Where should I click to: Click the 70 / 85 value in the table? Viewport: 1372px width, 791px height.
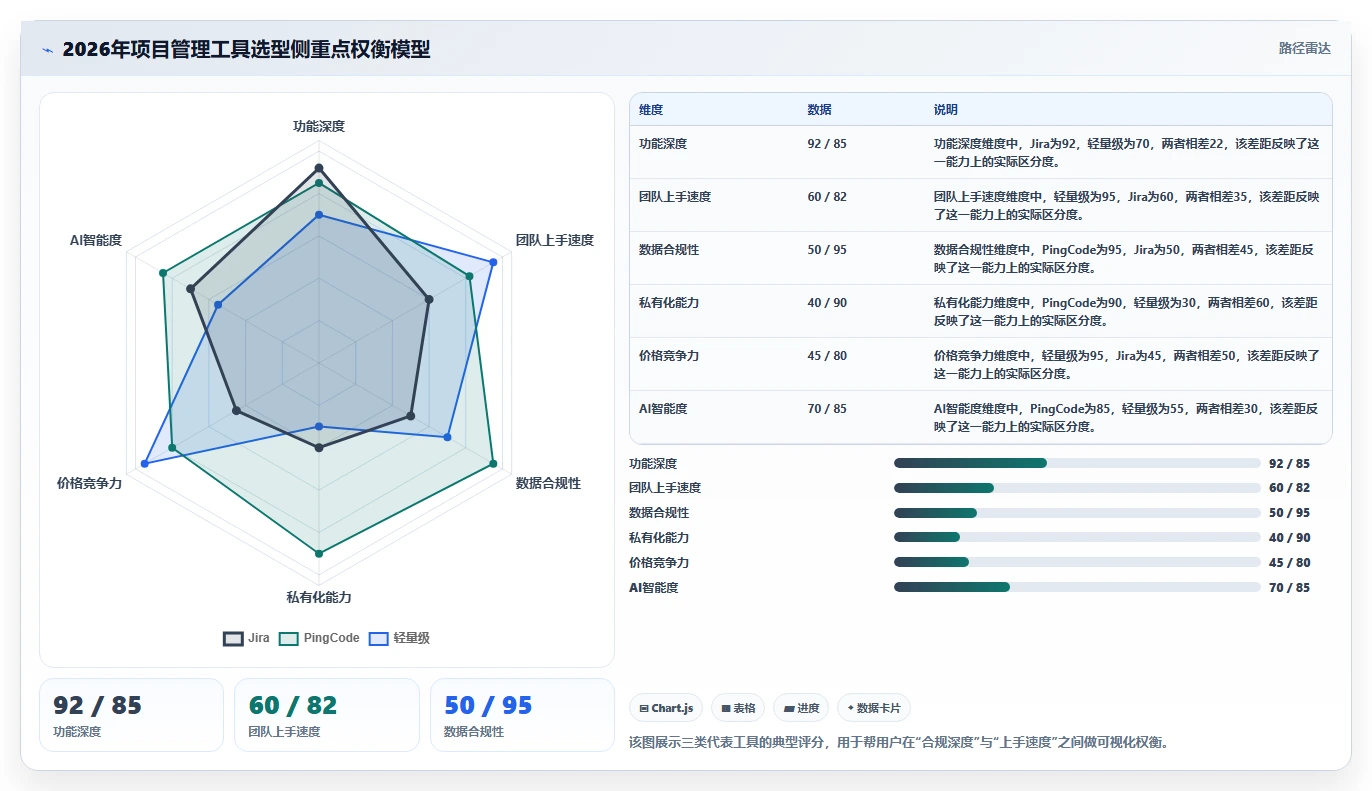[x=827, y=409]
